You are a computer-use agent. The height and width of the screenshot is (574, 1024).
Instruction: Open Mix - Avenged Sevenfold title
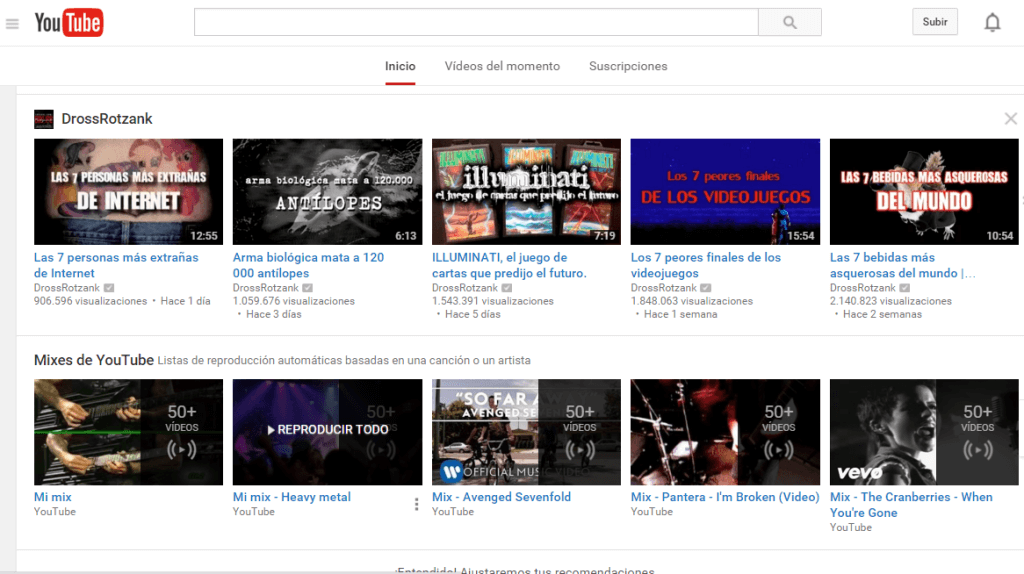tap(501, 497)
